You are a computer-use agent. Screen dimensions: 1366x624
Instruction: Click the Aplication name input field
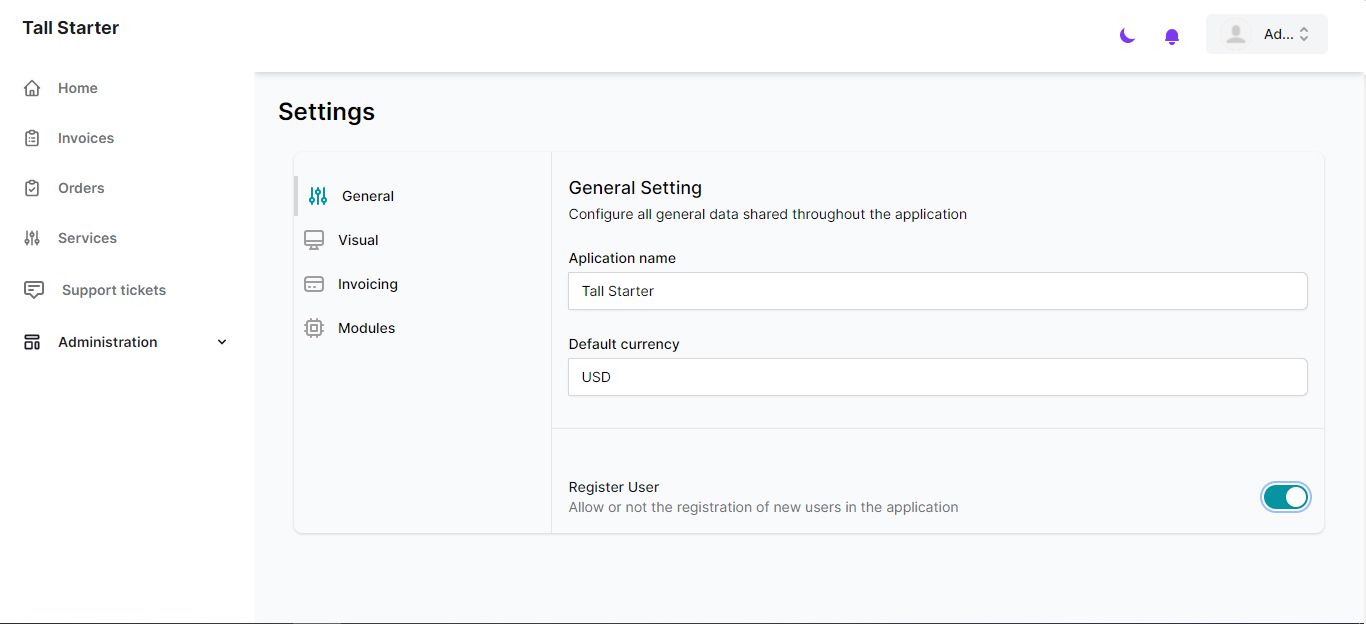pos(937,291)
